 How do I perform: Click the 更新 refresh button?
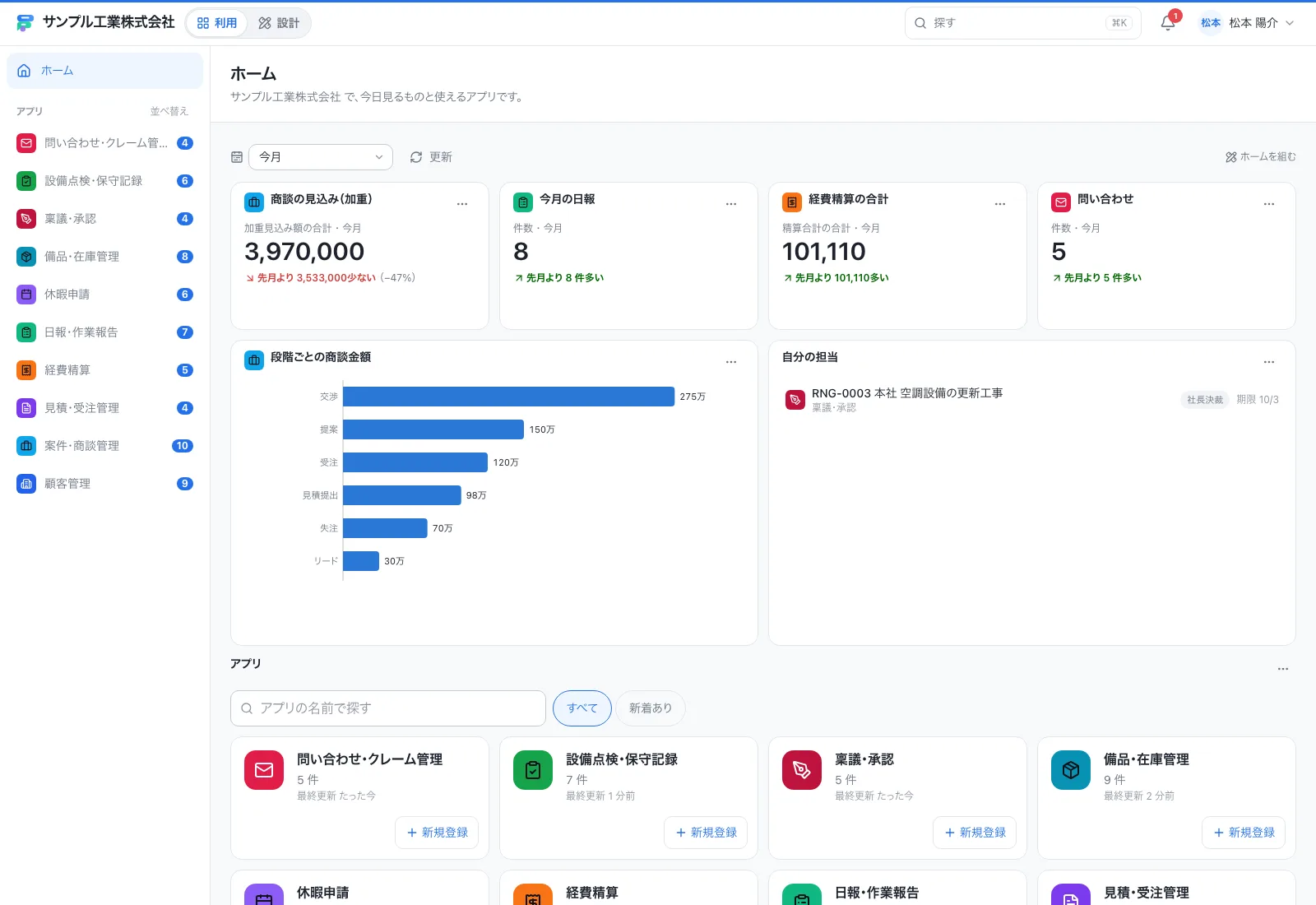[x=431, y=157]
